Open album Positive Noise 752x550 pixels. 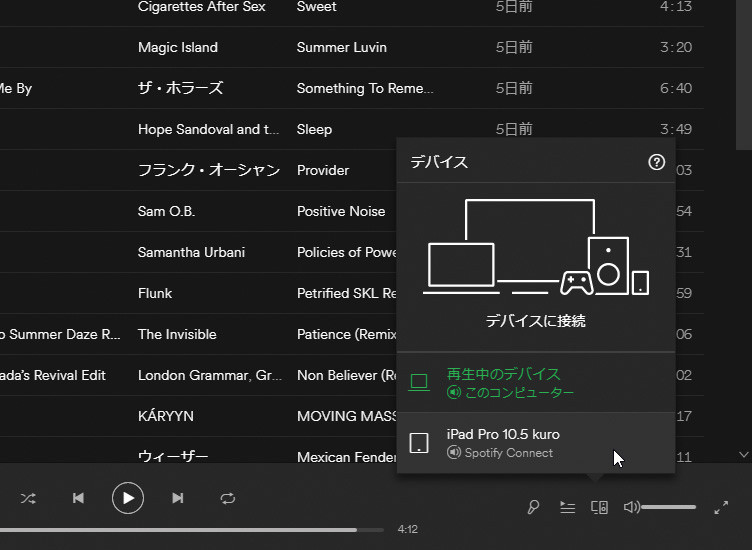pos(341,211)
